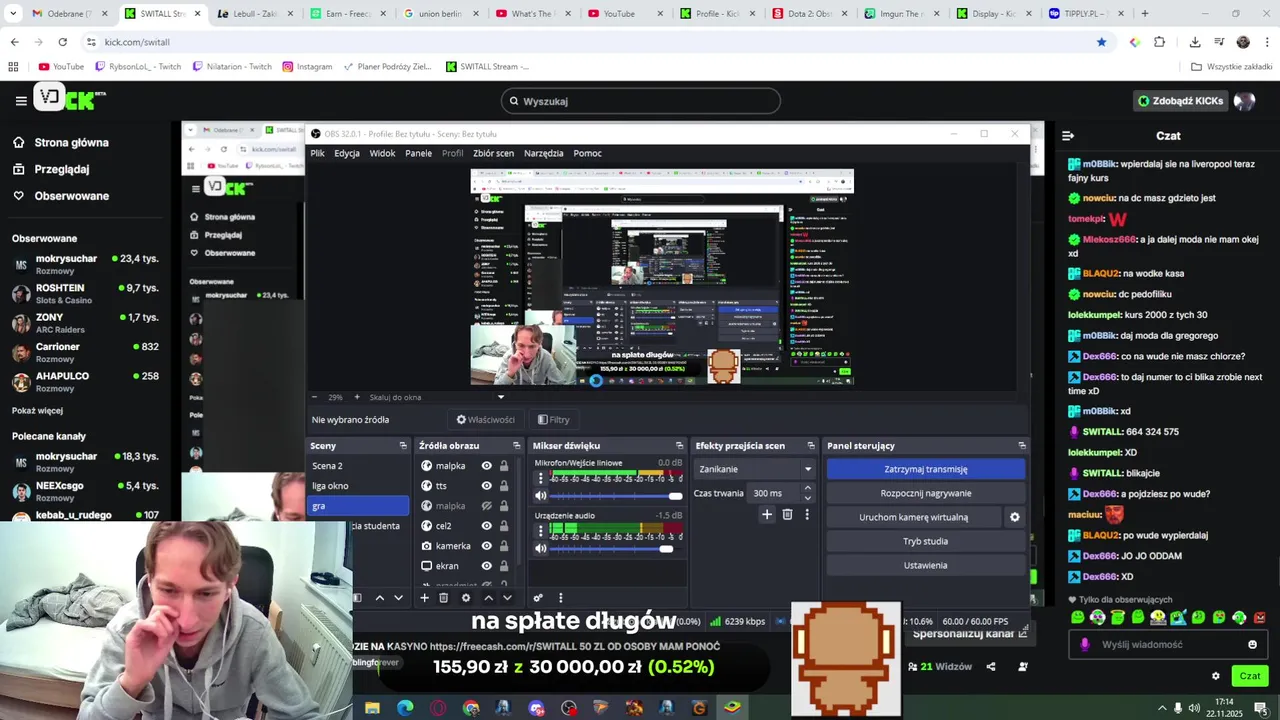Move selected source up in list
Image resolution: width=1280 pixels, height=720 pixels.
tap(488, 598)
